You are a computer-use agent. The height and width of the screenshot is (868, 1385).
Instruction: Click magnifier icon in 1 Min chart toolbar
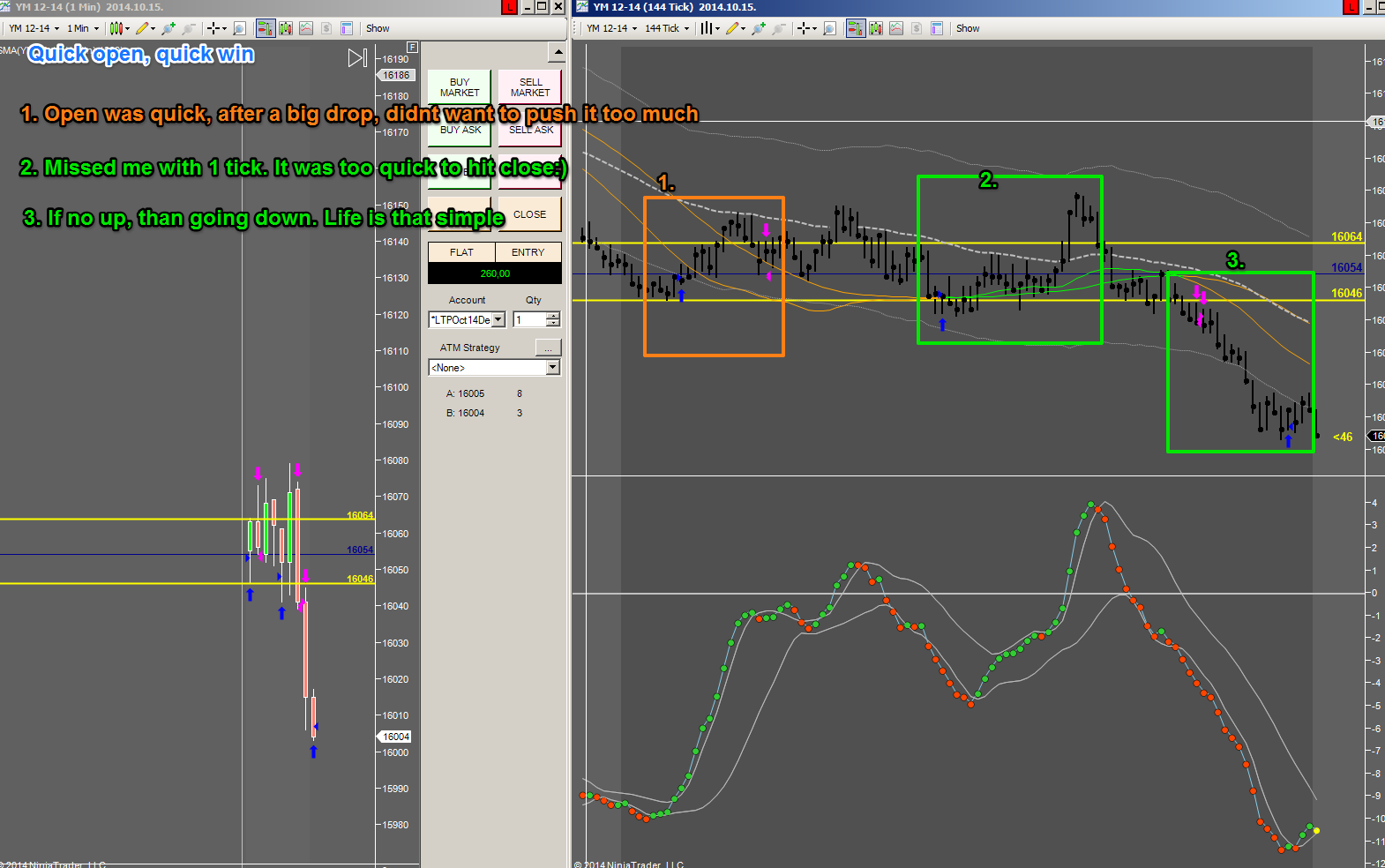point(239,28)
